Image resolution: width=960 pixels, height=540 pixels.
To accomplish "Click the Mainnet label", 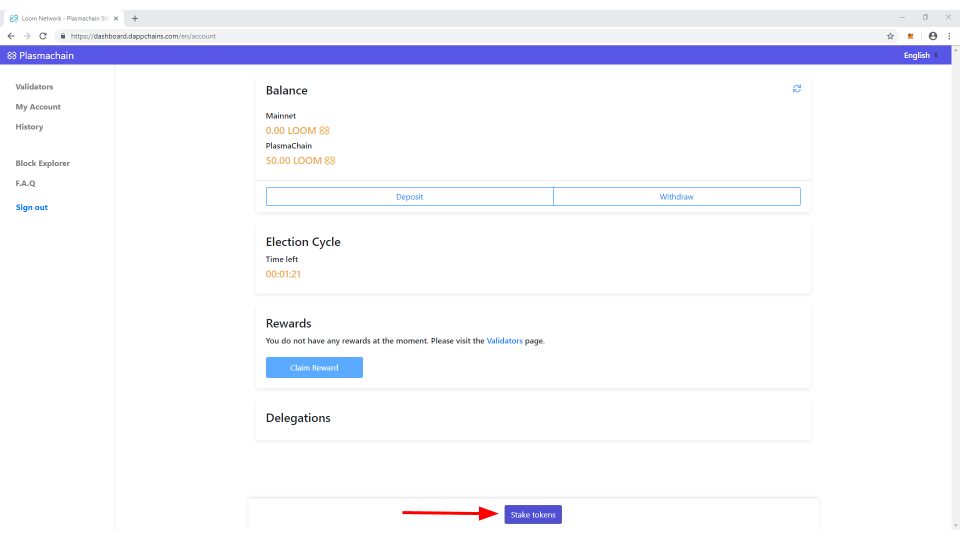I will click(281, 116).
